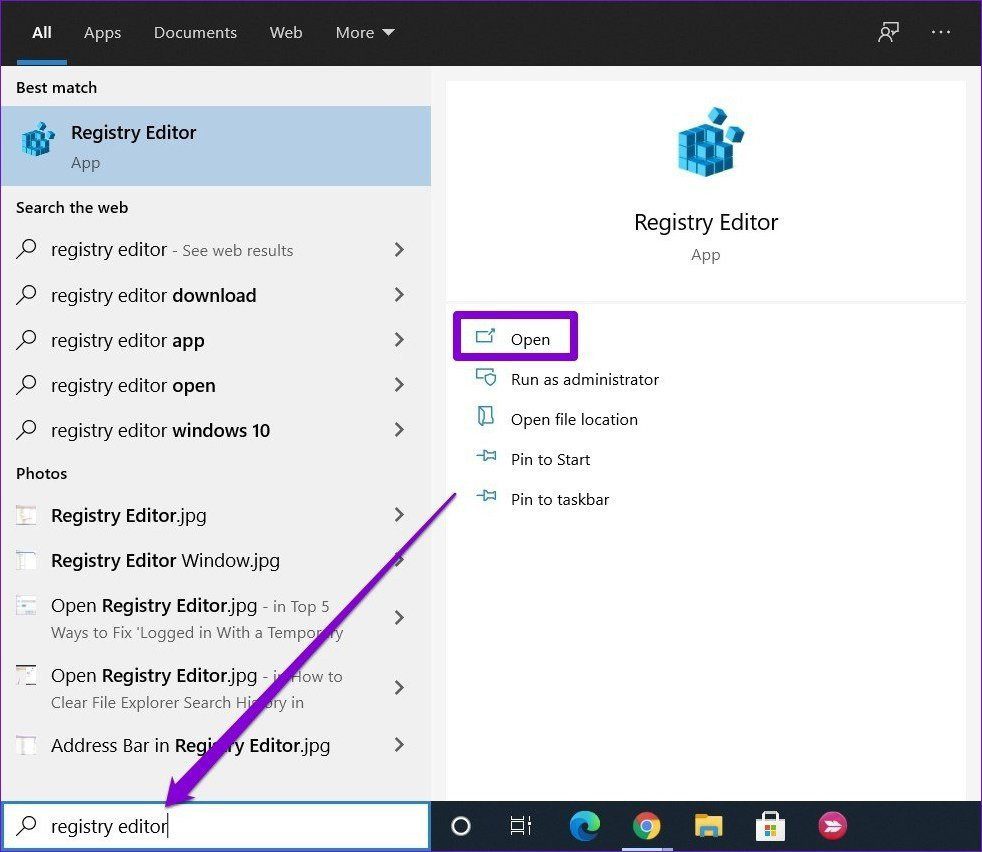Expand the More filter dropdown
This screenshot has width=982, height=852.
(364, 33)
